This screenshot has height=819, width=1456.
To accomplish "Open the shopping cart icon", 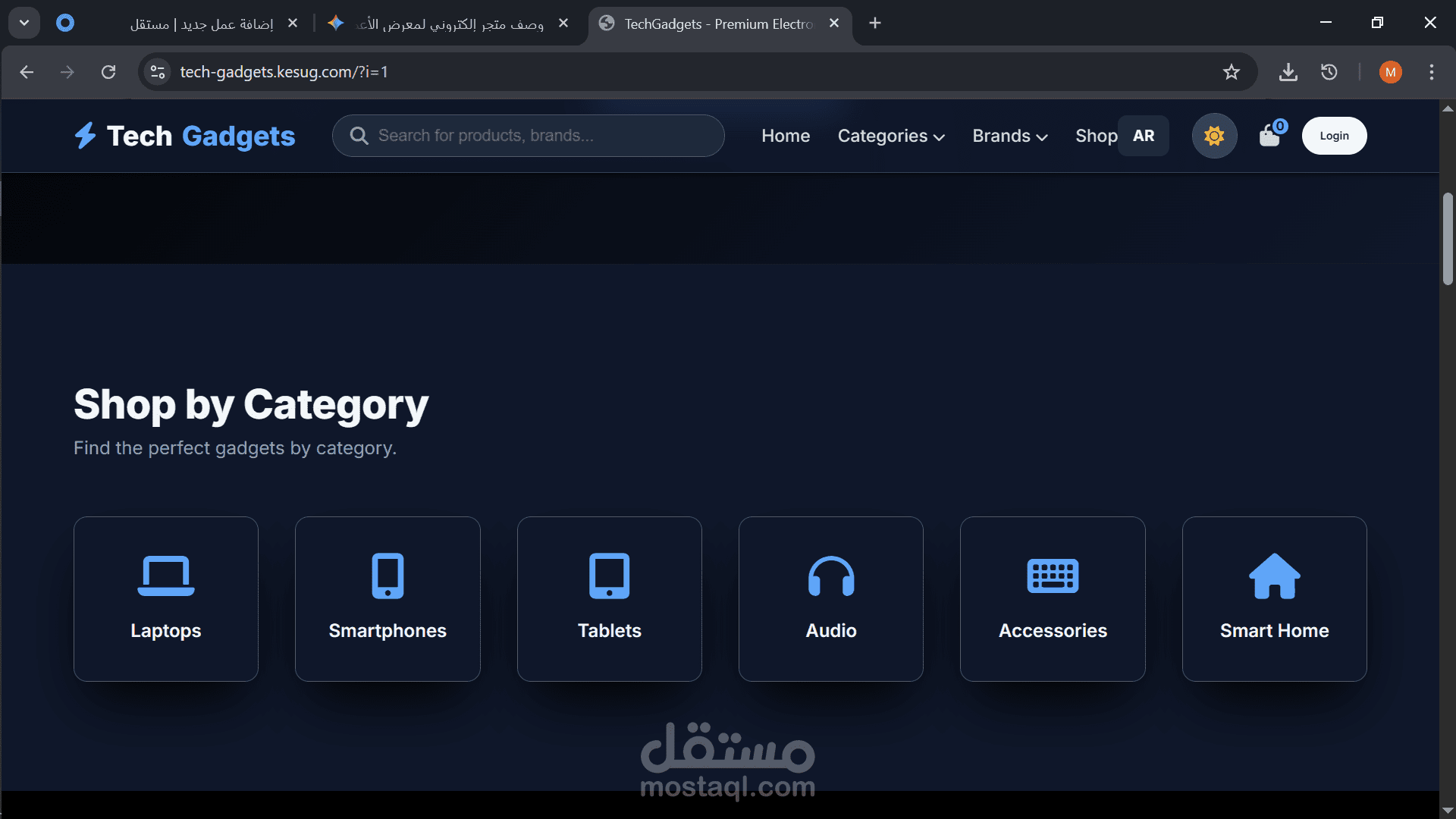I will 1269,136.
